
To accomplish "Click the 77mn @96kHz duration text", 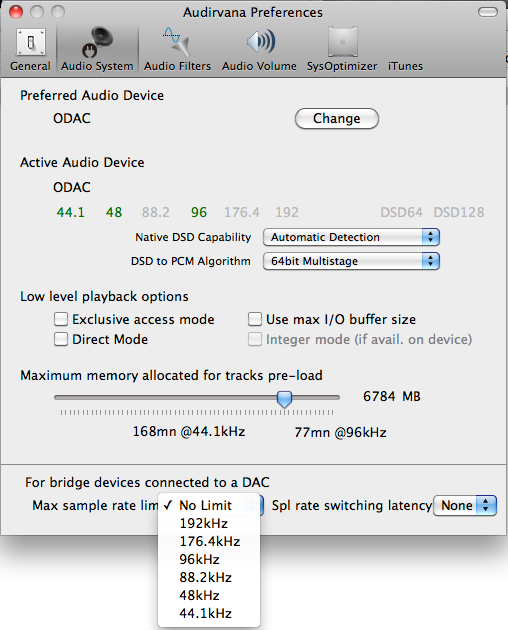I will [340, 432].
